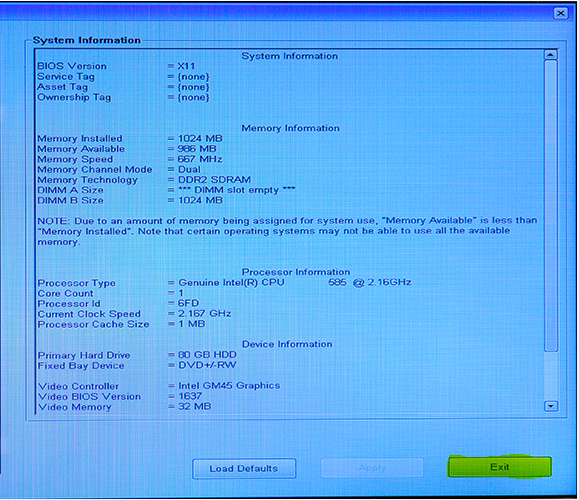Select the Memory Installed row
This screenshot has height=500, width=579.
tap(130, 138)
